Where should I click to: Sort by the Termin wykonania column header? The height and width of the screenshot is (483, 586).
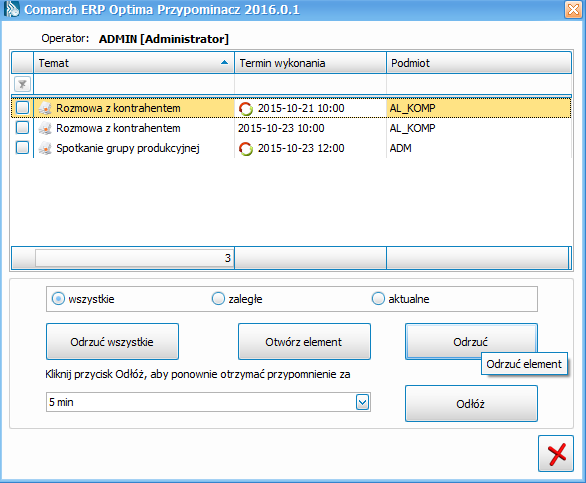[310, 63]
